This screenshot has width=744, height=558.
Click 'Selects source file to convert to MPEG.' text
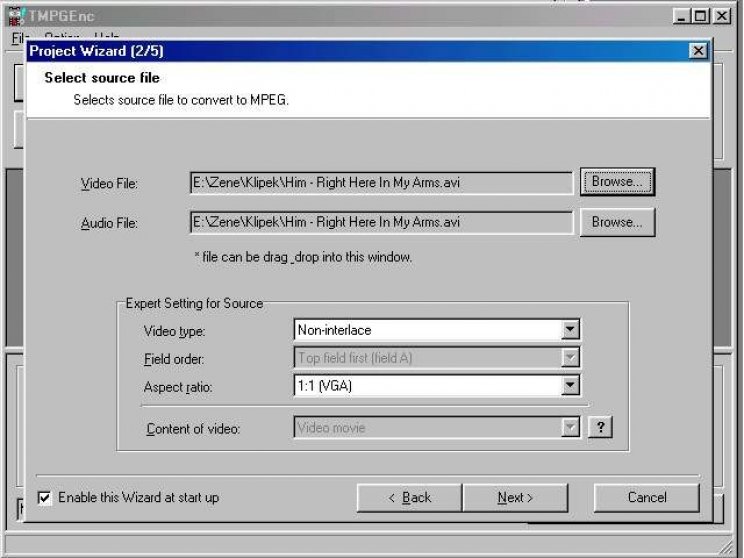coord(181,100)
